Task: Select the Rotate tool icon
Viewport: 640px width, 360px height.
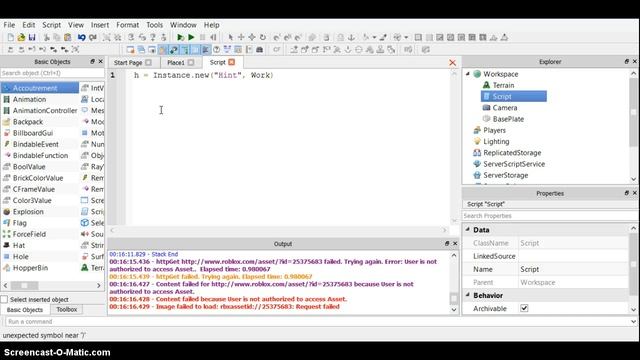Action: pos(263,38)
